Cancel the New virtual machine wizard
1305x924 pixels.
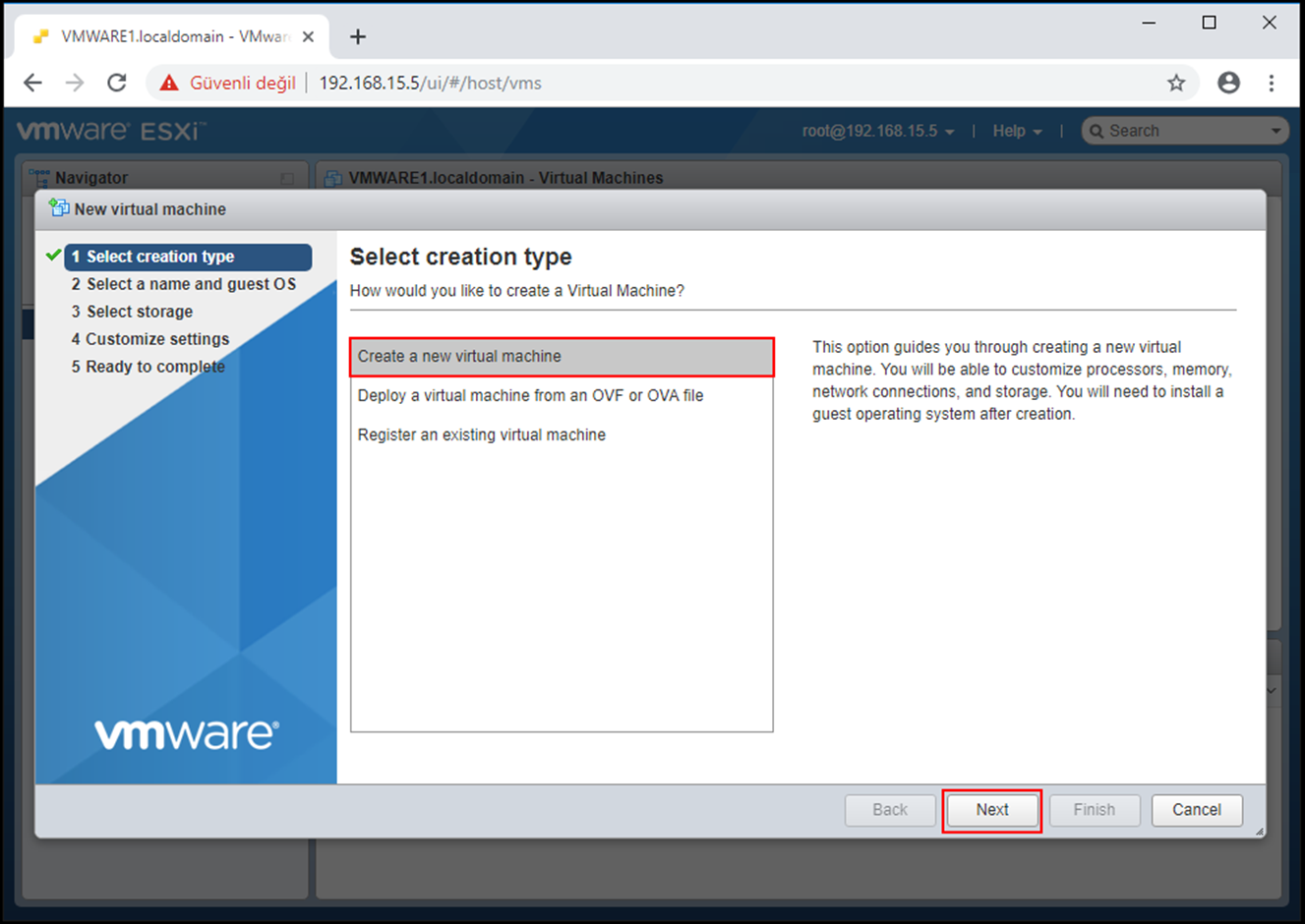[x=1197, y=810]
